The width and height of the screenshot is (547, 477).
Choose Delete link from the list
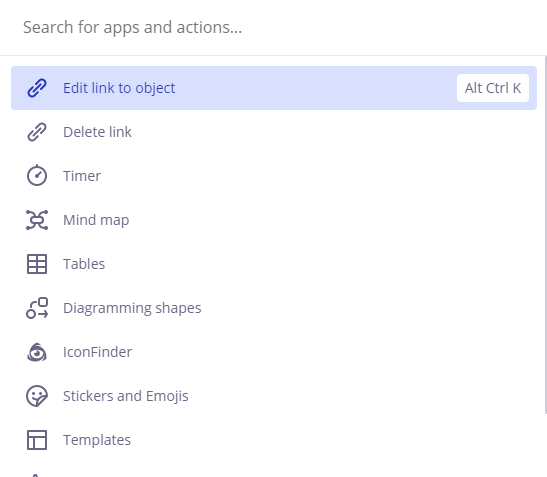(274, 132)
